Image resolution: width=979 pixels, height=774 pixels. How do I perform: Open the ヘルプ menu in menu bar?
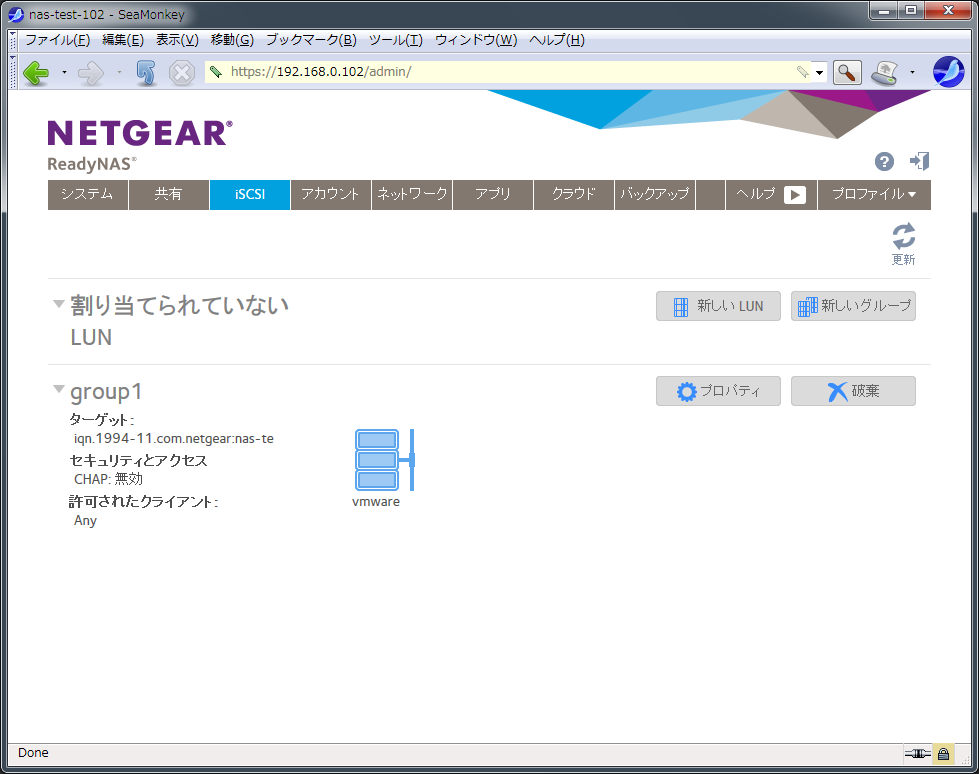pos(557,40)
